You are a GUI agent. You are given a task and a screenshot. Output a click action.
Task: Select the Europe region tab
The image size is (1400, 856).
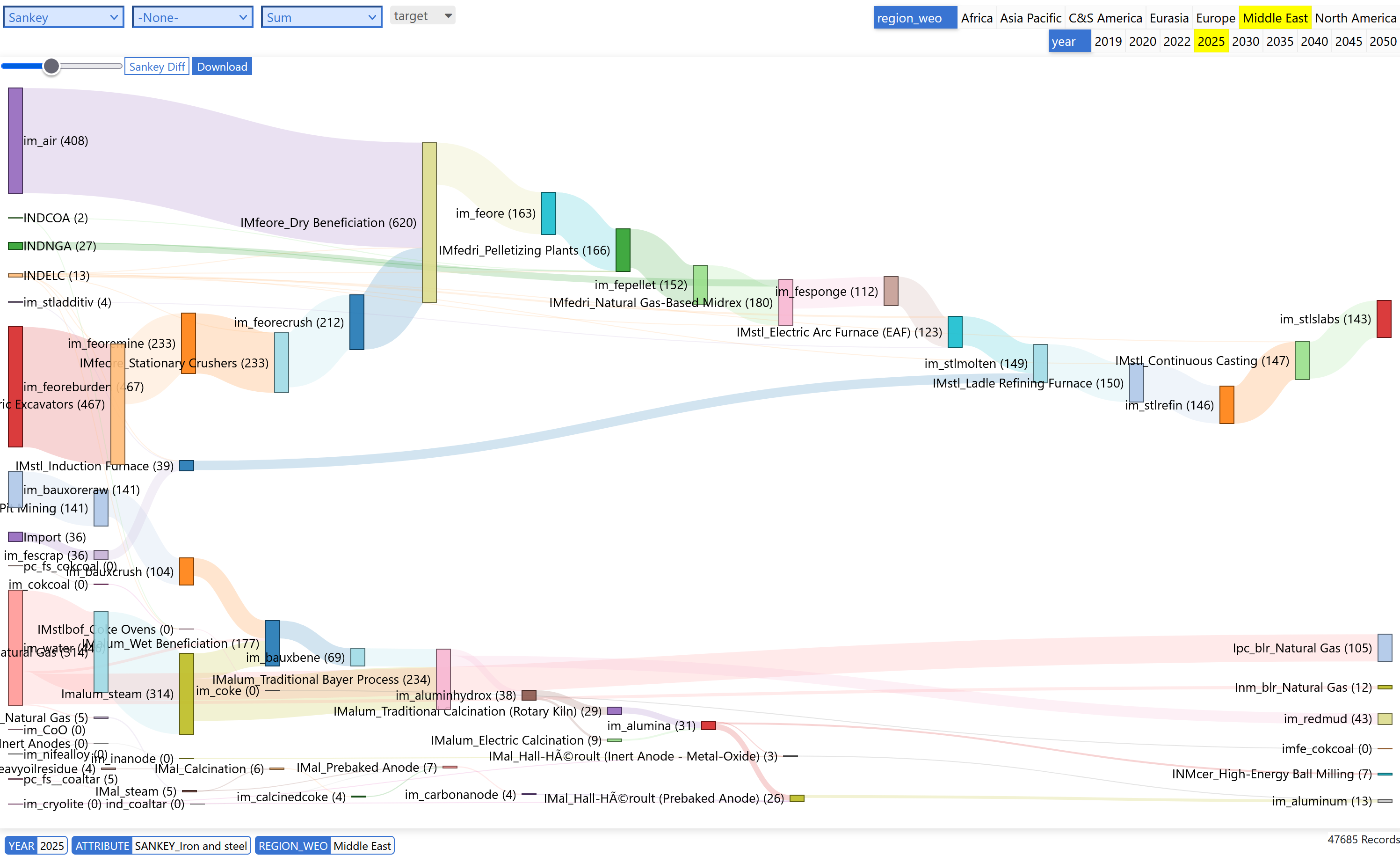pyautogui.click(x=1215, y=18)
